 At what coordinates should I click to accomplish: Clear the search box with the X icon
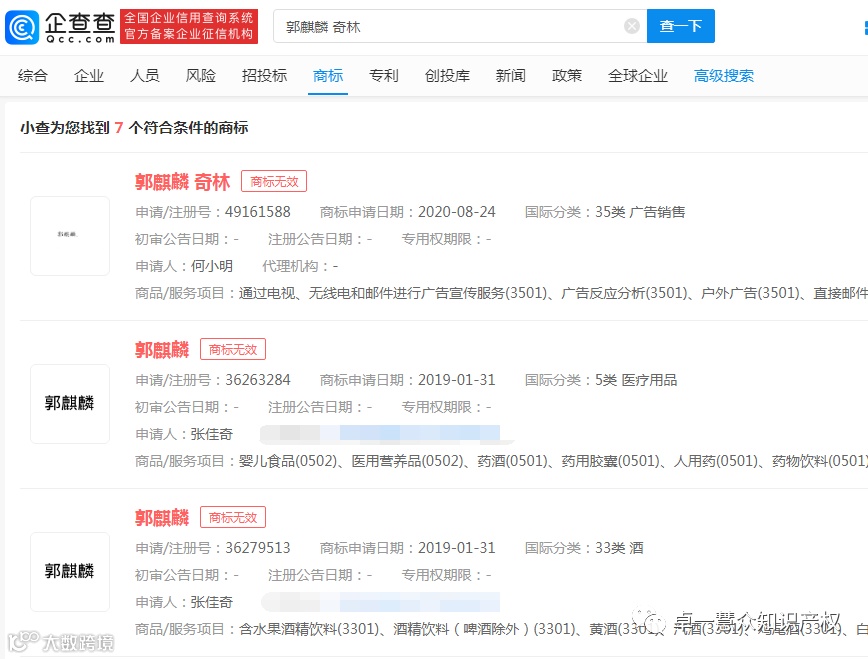tap(632, 26)
